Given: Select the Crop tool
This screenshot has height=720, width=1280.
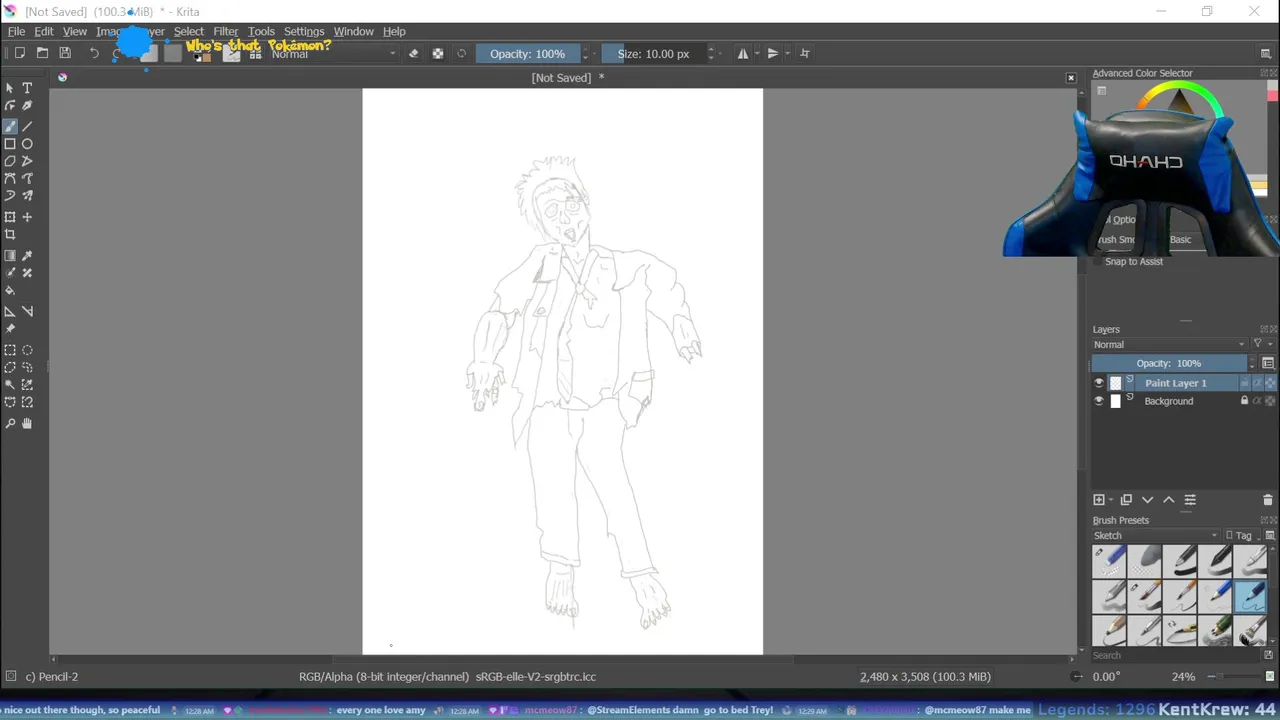Looking at the screenshot, I should point(10,235).
